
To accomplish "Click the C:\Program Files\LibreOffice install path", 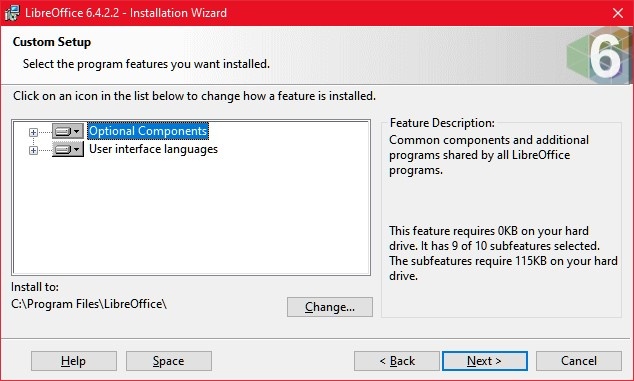I will (89, 304).
